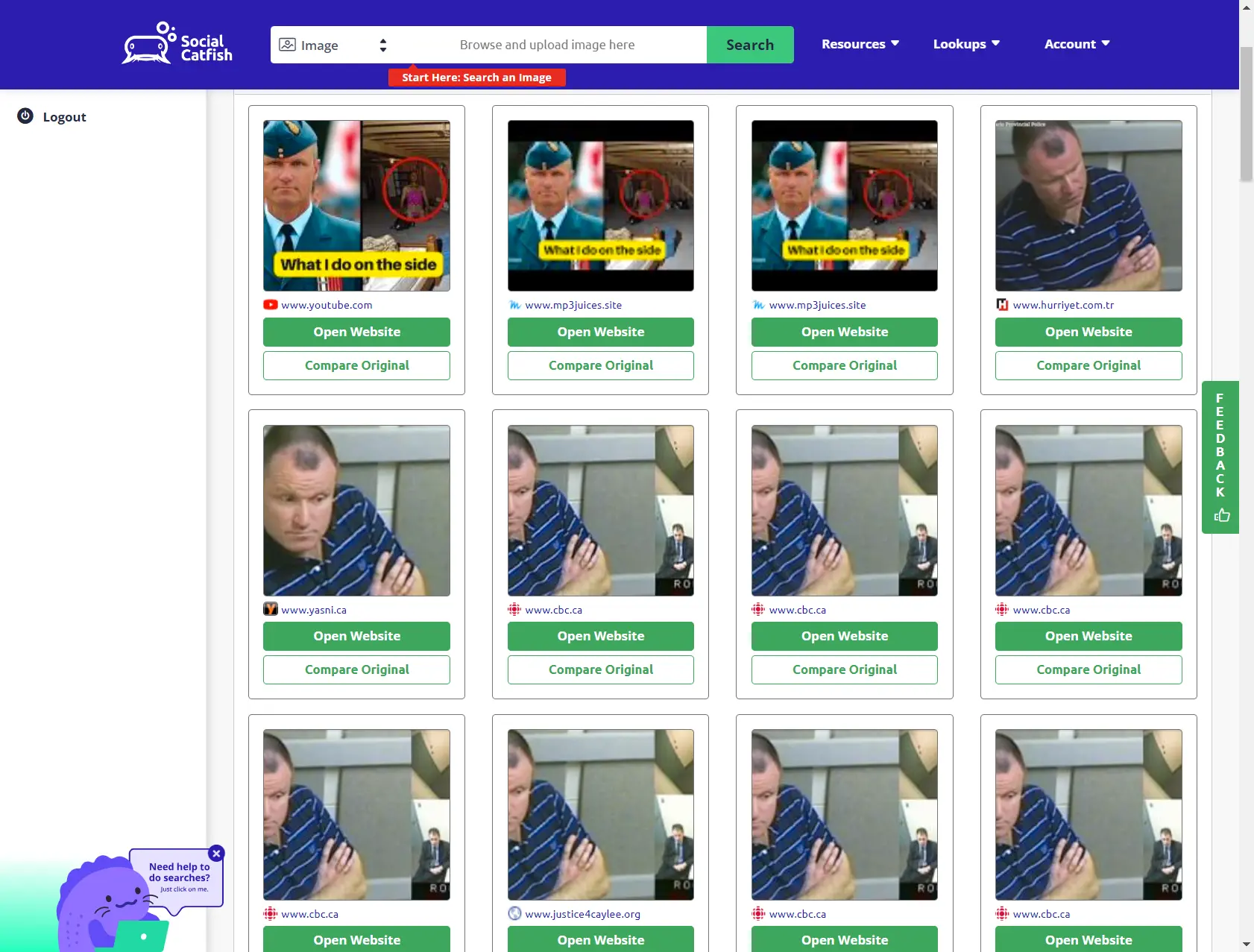Click the YouTube favicon under the first result

(x=271, y=305)
